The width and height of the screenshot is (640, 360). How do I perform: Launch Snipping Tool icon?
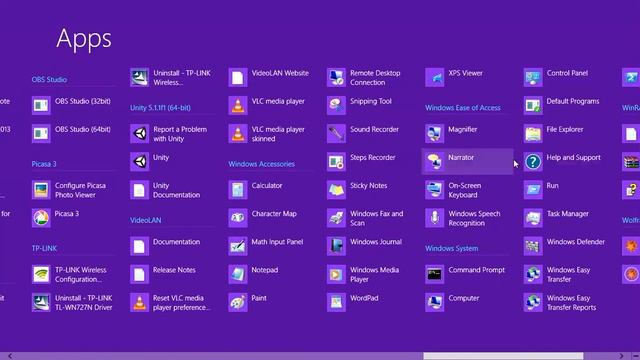pyautogui.click(x=336, y=105)
